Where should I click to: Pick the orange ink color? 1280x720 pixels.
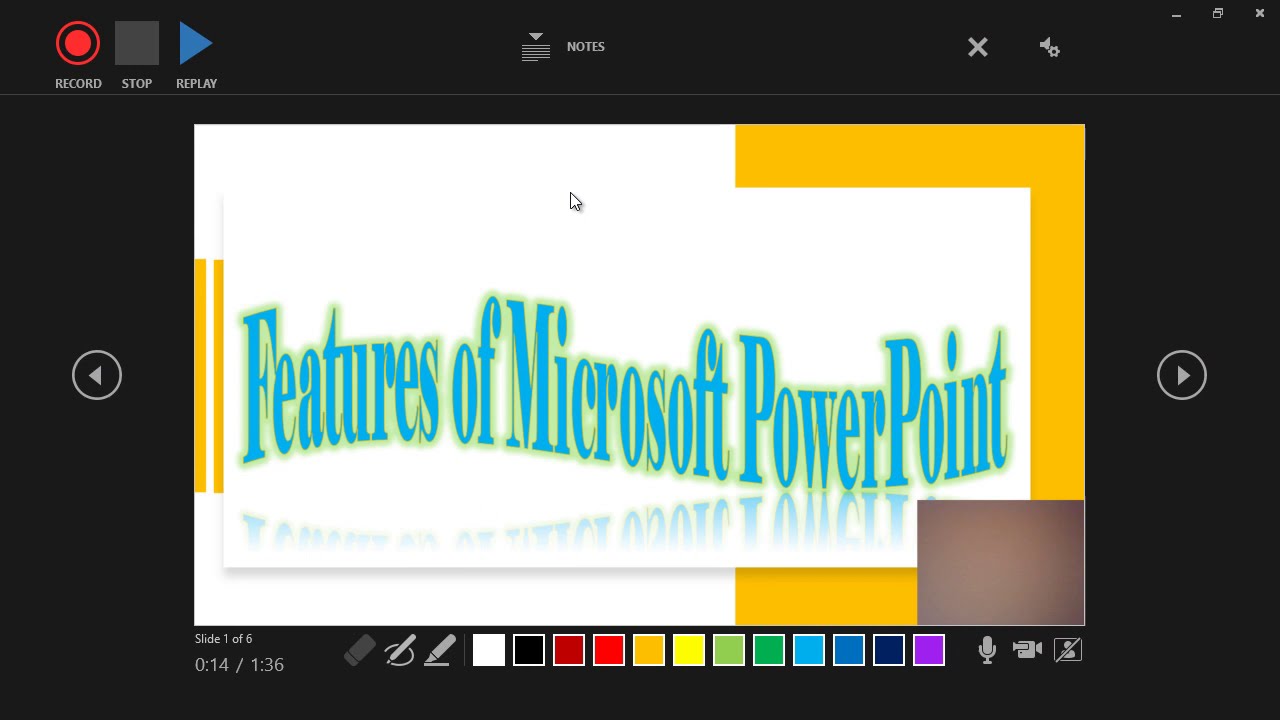click(x=649, y=650)
